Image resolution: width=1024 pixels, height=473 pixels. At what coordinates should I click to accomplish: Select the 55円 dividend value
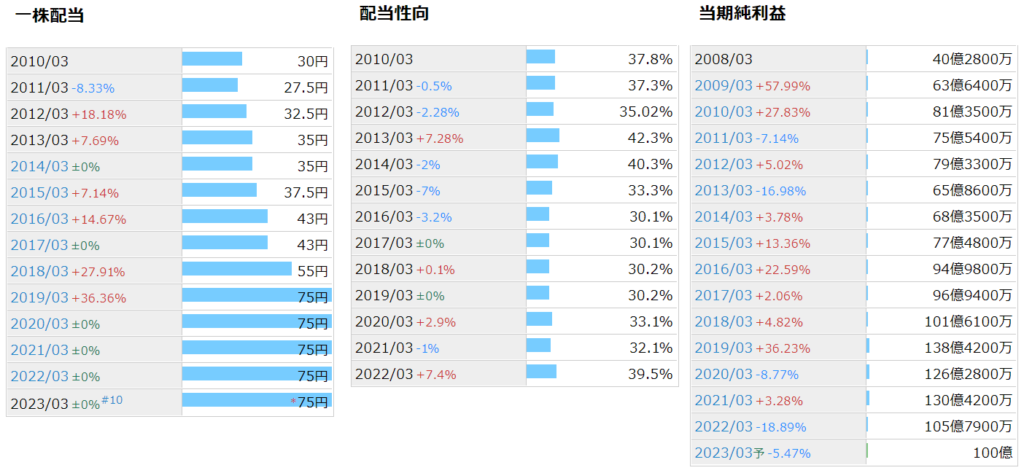point(312,271)
